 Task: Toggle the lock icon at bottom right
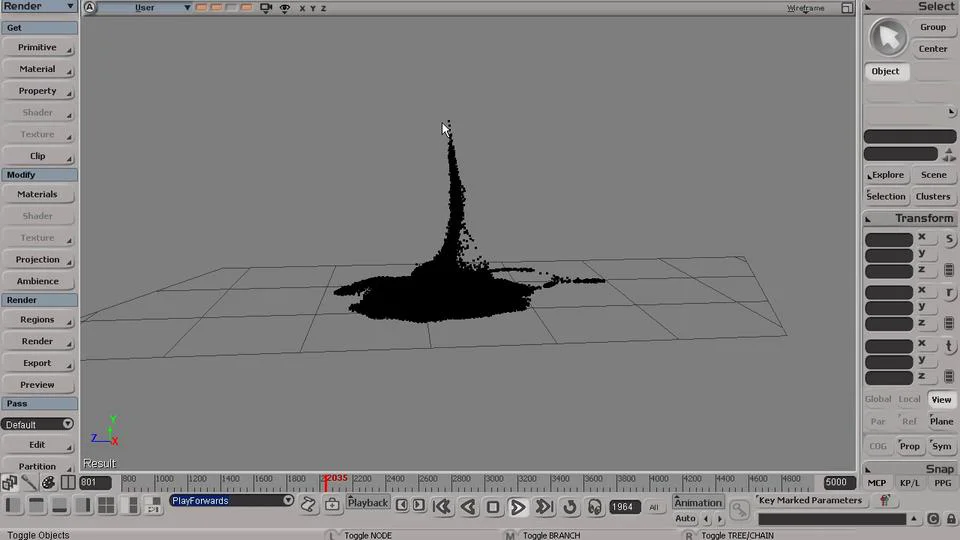point(951,519)
